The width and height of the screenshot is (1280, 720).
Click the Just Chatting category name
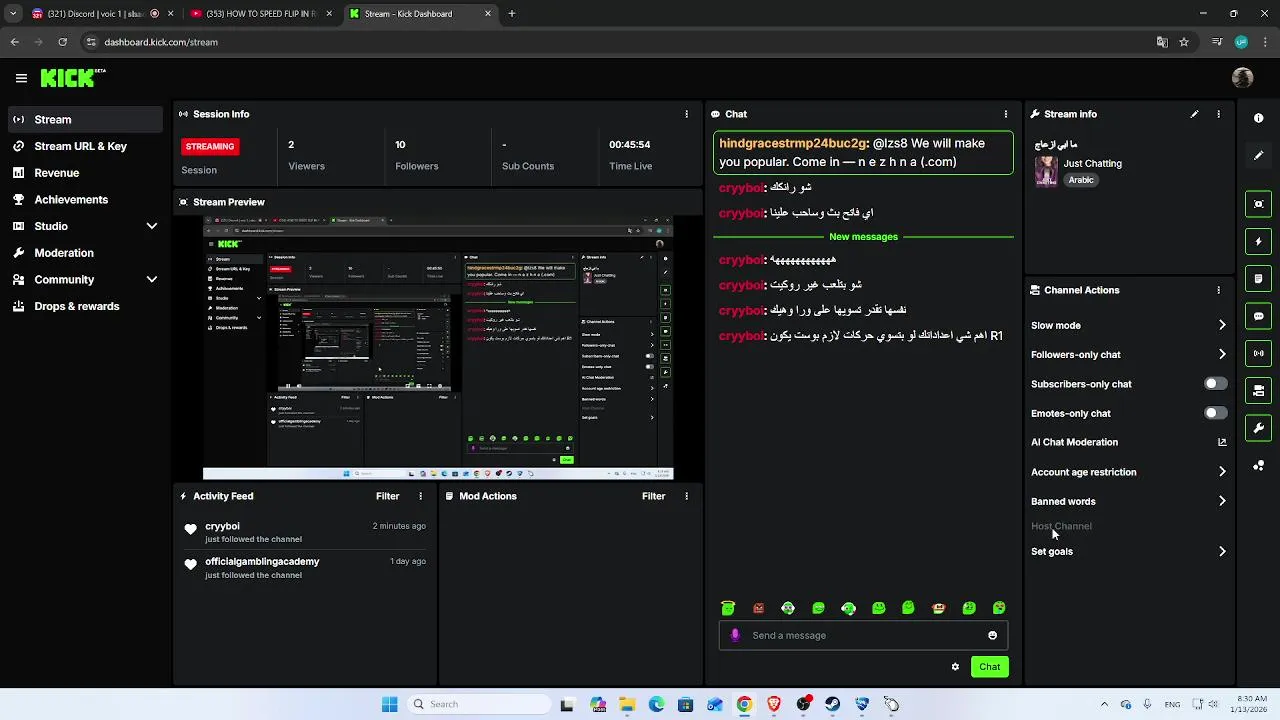coord(1092,163)
